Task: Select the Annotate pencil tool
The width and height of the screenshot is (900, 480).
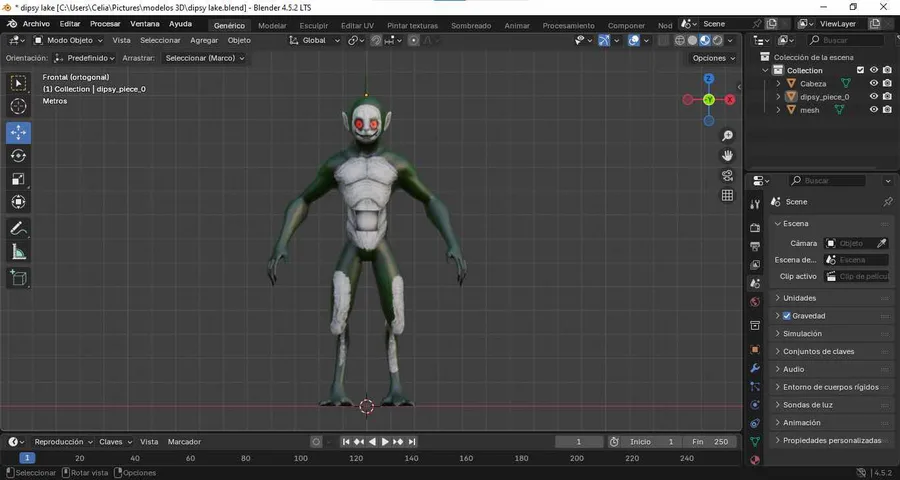Action: (18, 229)
